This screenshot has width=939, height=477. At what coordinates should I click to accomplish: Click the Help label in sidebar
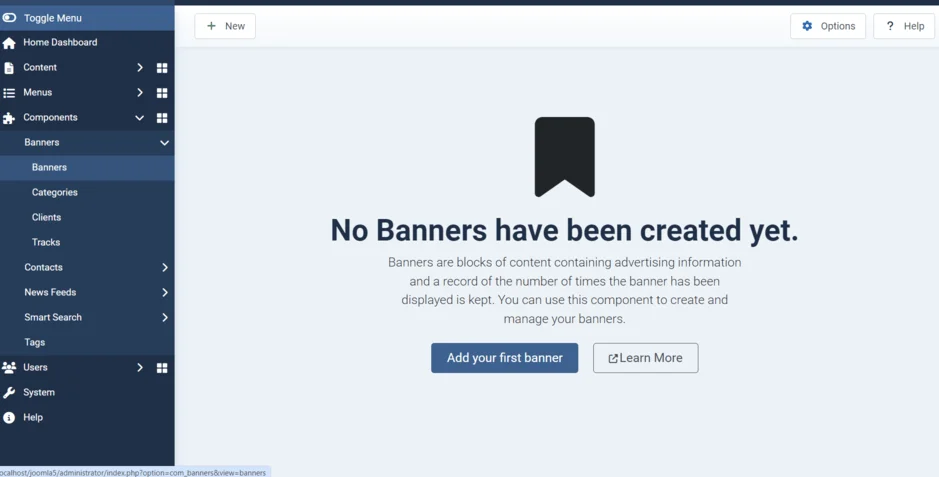pos(33,418)
